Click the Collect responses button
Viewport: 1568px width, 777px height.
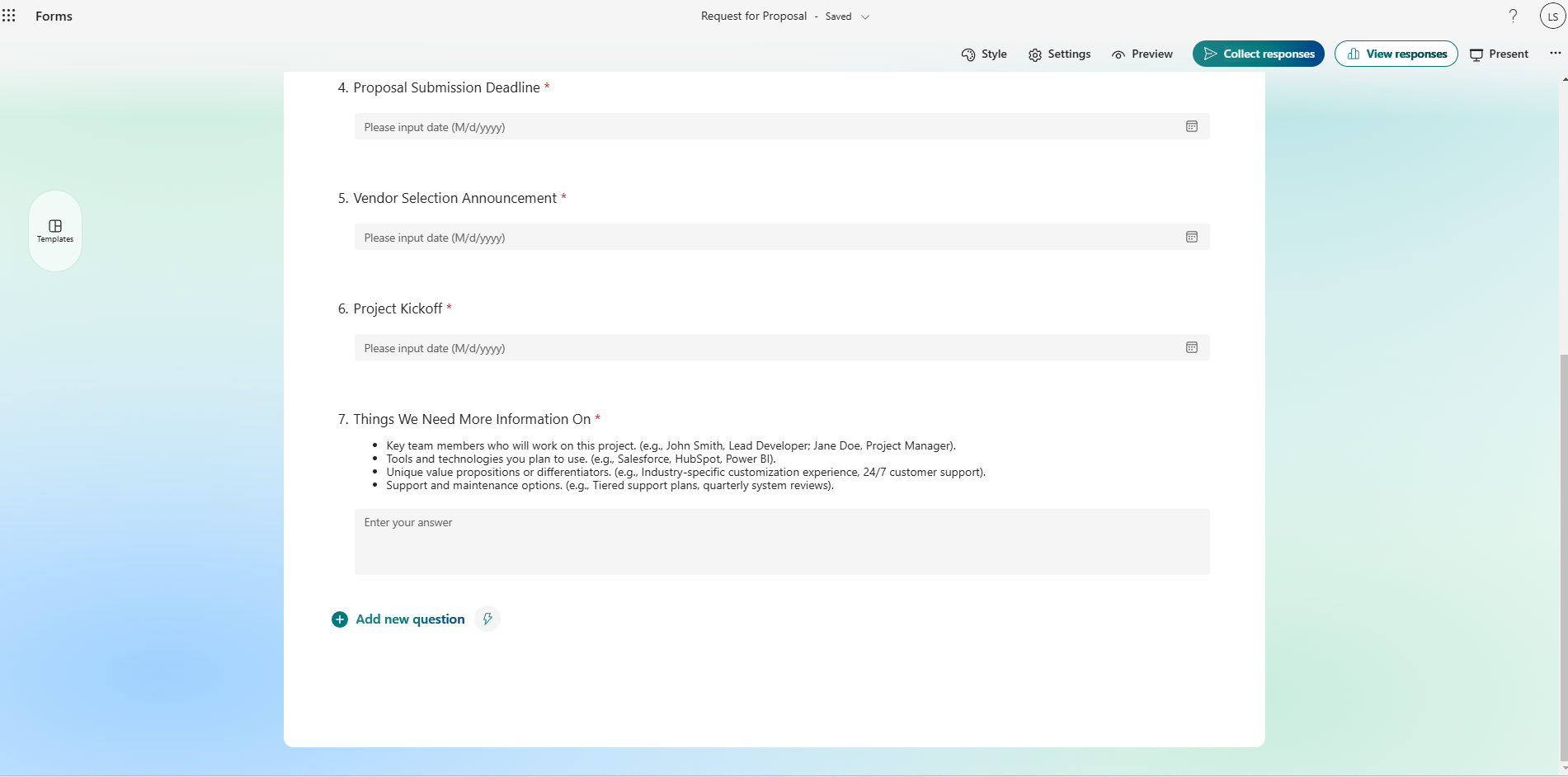(x=1258, y=54)
